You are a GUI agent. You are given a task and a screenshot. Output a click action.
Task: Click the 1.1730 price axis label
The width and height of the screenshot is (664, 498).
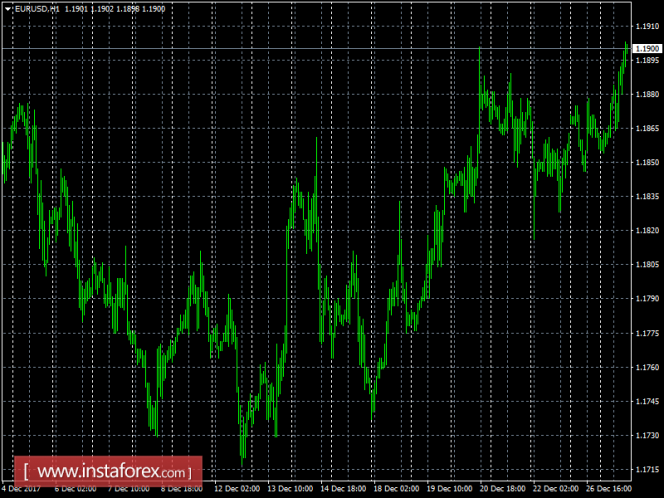click(x=647, y=435)
